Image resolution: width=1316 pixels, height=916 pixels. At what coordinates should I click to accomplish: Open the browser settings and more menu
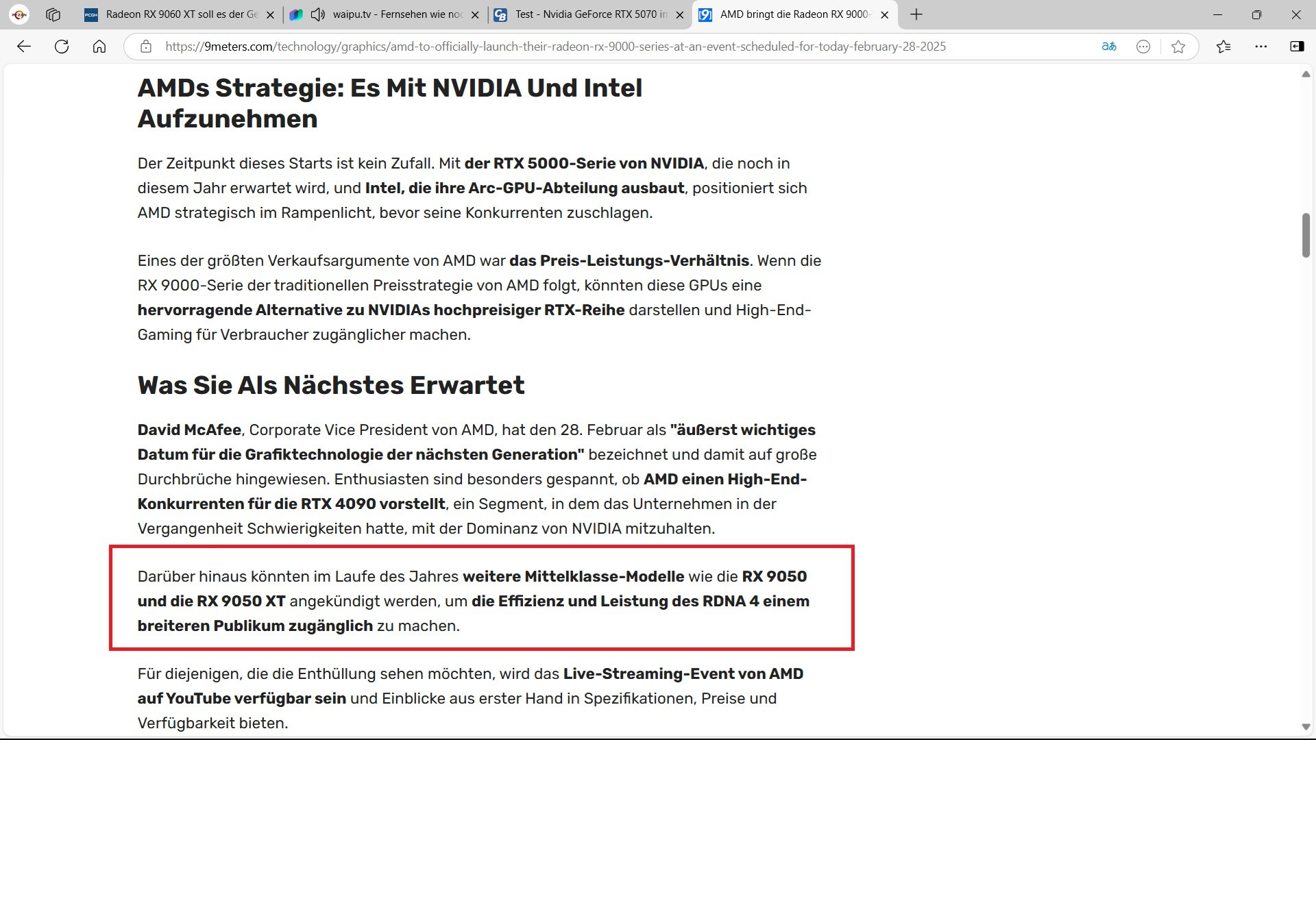[1260, 47]
